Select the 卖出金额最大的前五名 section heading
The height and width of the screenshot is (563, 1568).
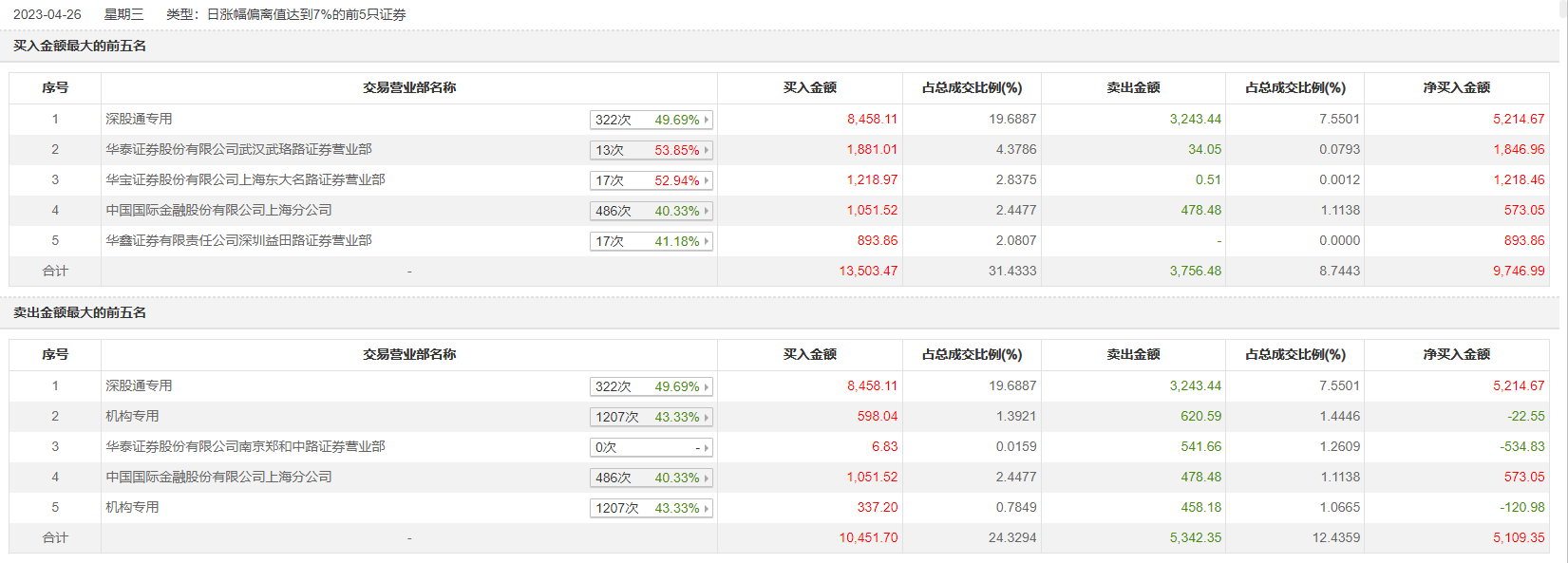80,312
